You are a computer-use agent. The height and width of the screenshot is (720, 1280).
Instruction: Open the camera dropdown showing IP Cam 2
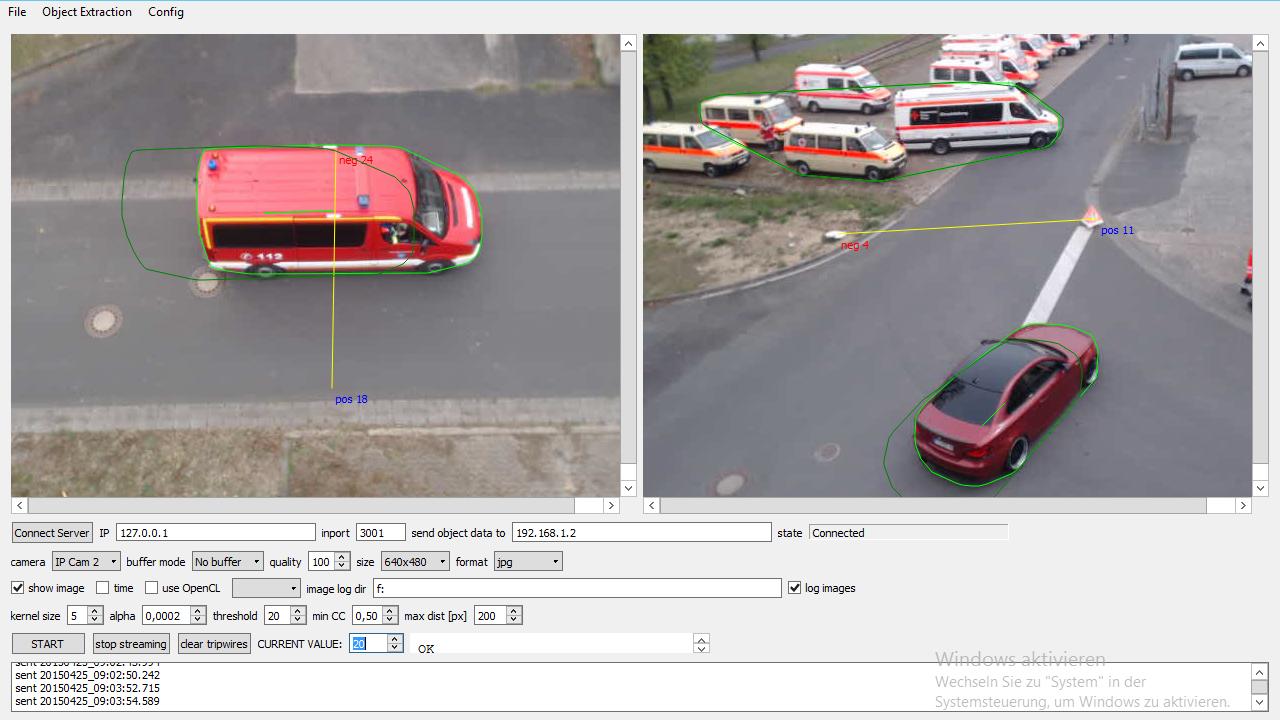[x=86, y=562]
